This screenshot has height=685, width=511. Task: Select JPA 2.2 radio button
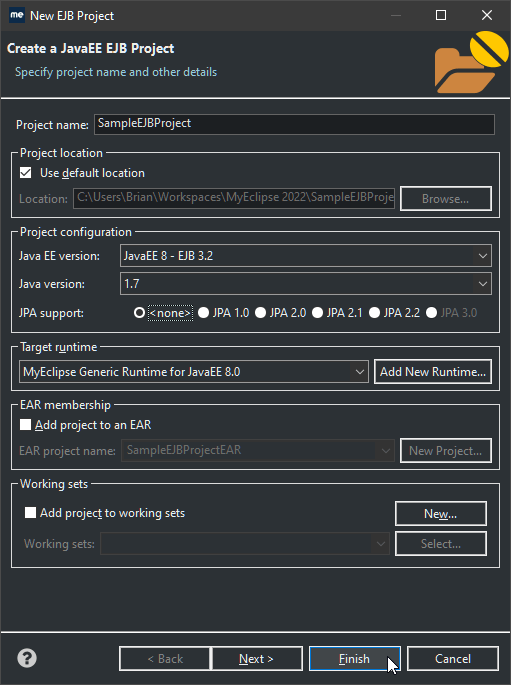(374, 313)
